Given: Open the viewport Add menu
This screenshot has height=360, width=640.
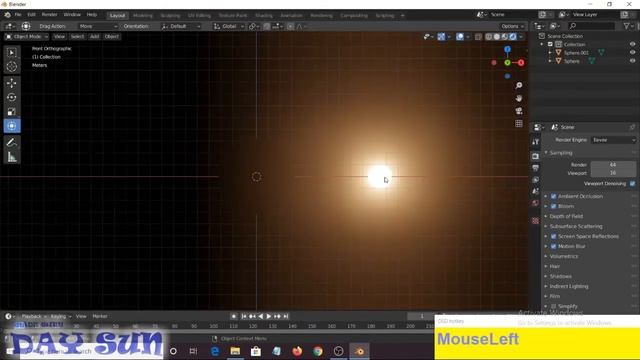Looking at the screenshot, I should [x=94, y=37].
